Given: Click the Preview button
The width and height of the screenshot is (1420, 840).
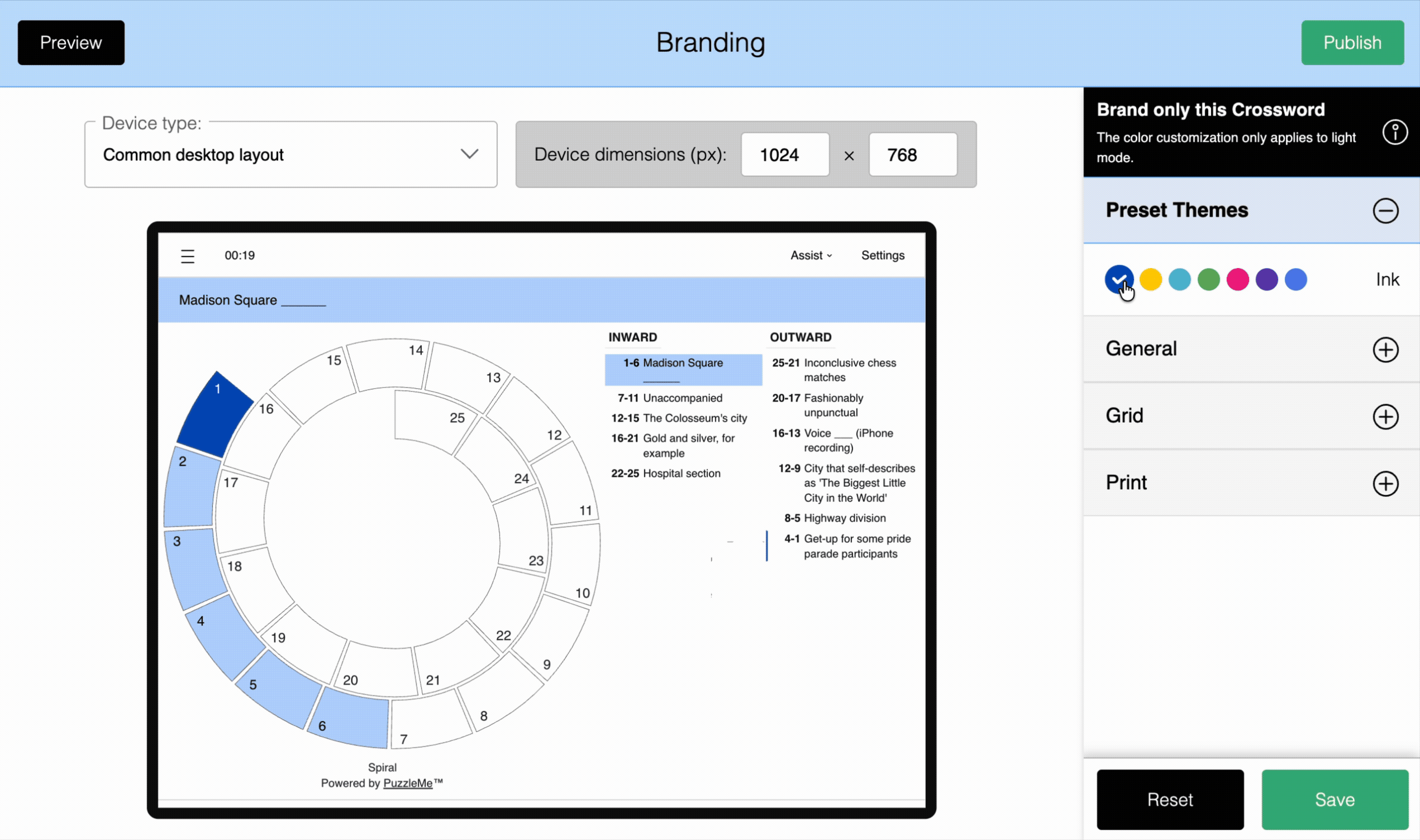Looking at the screenshot, I should (71, 42).
